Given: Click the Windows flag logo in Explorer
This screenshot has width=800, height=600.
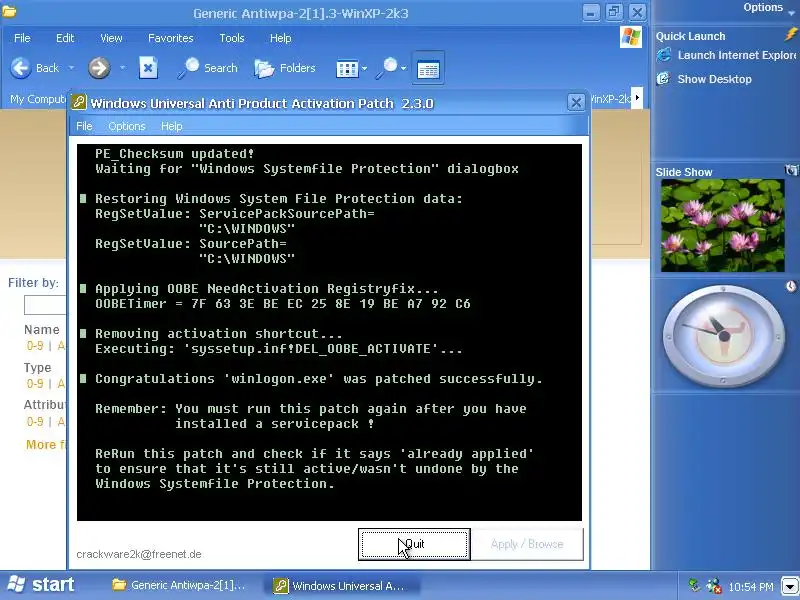Looking at the screenshot, I should pyautogui.click(x=631, y=37).
